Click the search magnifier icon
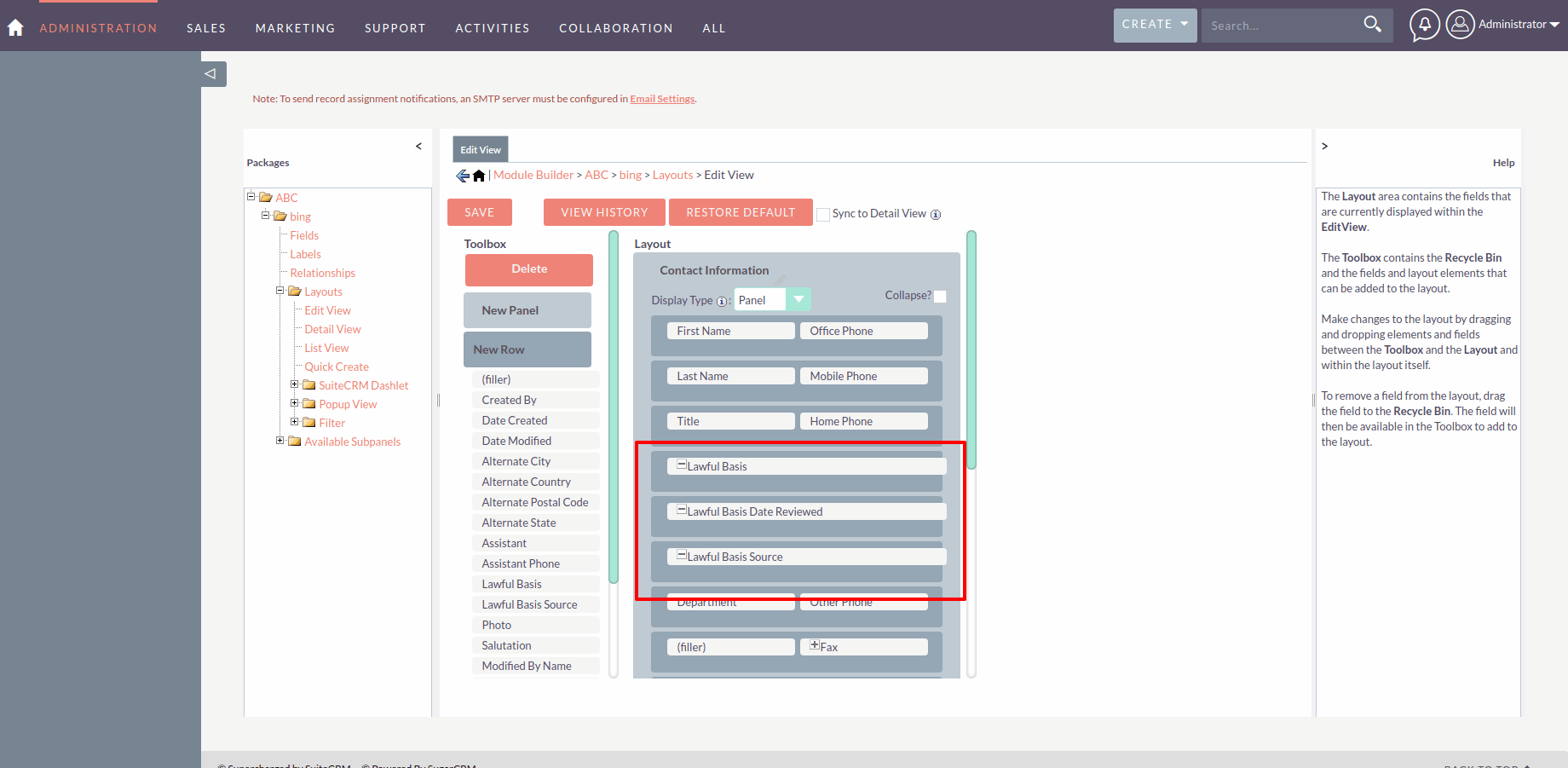This screenshot has width=1568, height=768. point(1372,25)
